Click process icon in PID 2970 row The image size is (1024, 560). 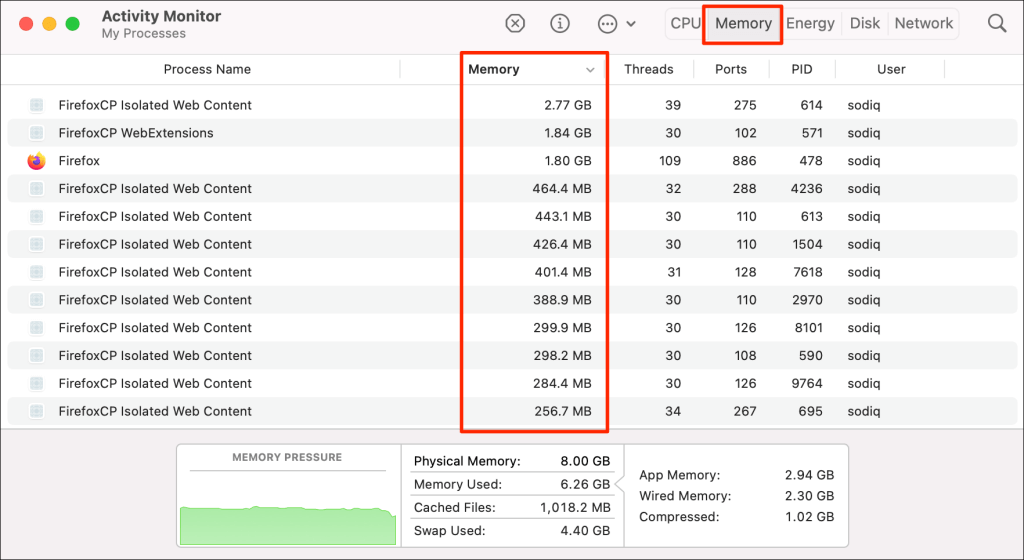point(37,300)
